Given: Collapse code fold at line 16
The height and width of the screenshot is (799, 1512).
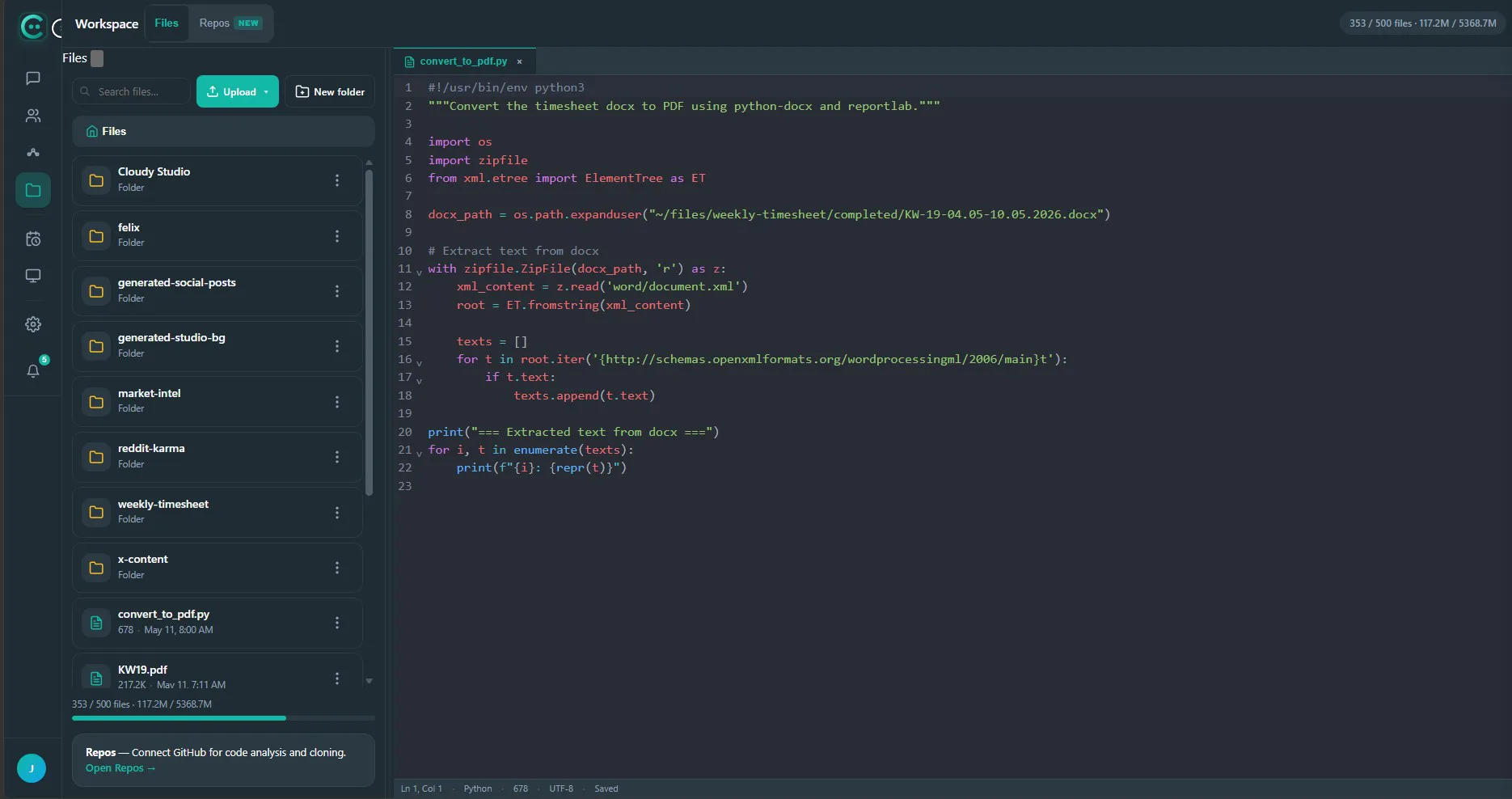Looking at the screenshot, I should point(419,362).
